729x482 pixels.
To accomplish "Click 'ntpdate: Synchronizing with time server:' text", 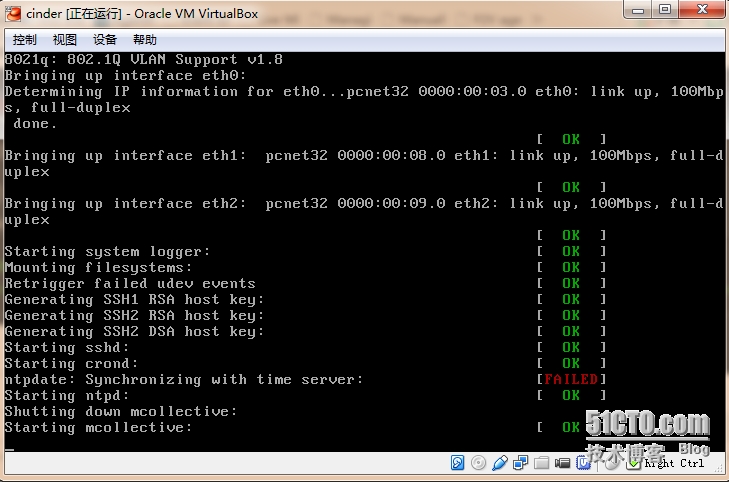I will 184,379.
